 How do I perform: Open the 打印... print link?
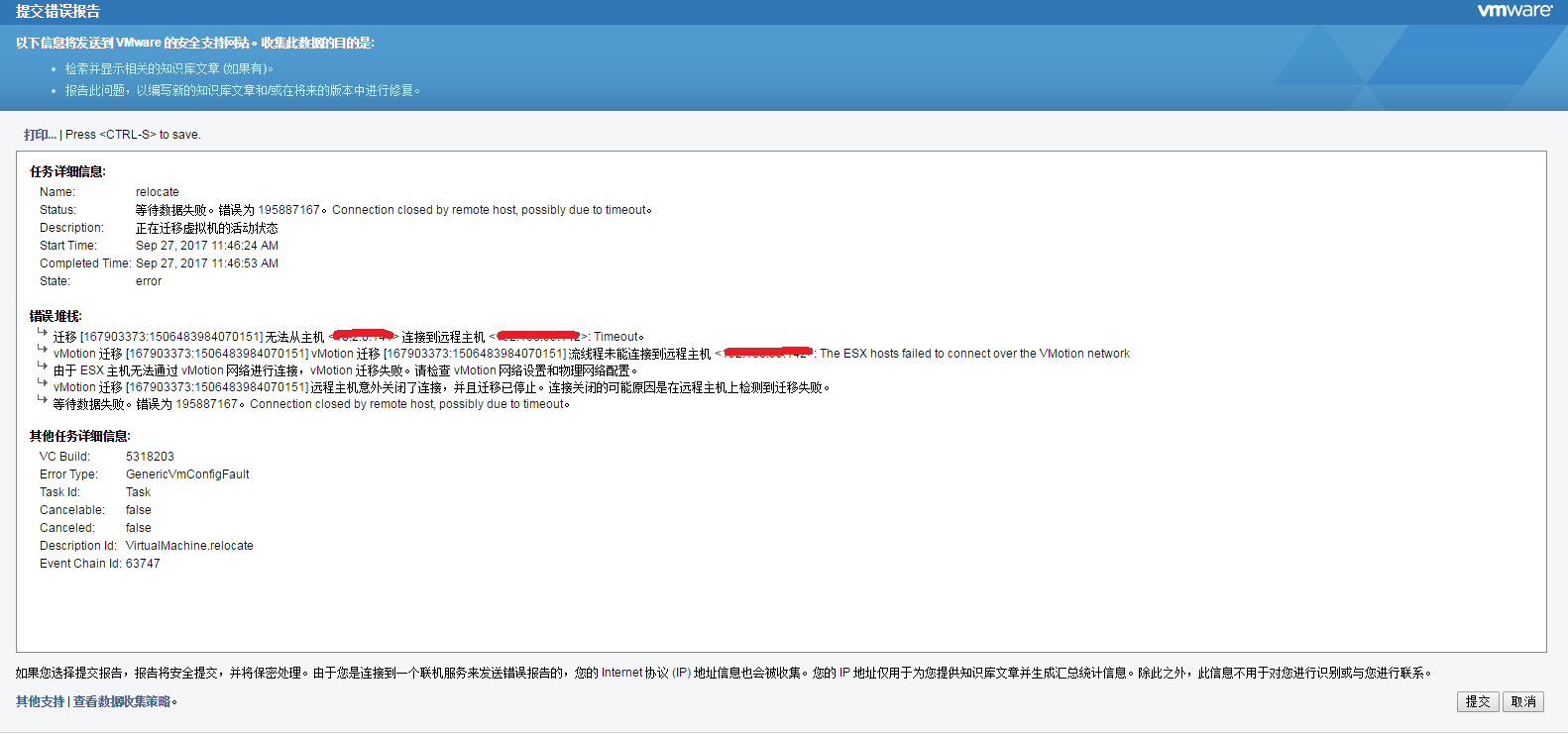point(40,135)
